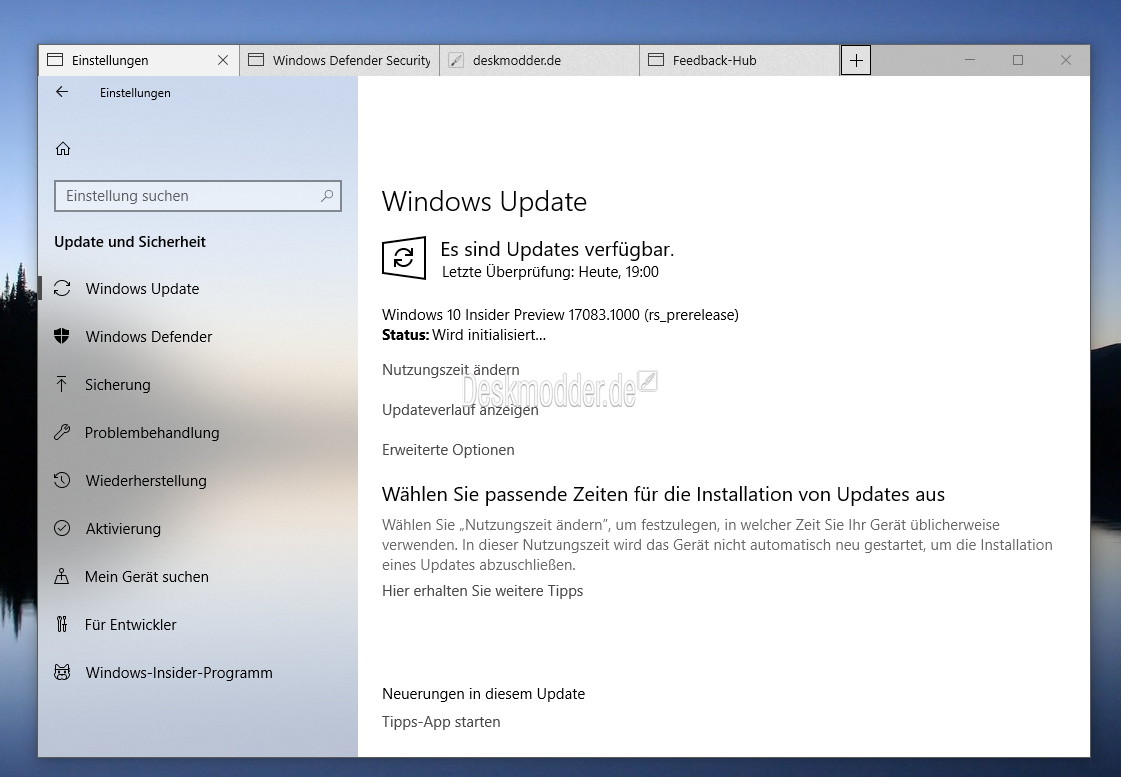Add a new tab with plus button
Image resolution: width=1121 pixels, height=777 pixels.
pos(856,60)
